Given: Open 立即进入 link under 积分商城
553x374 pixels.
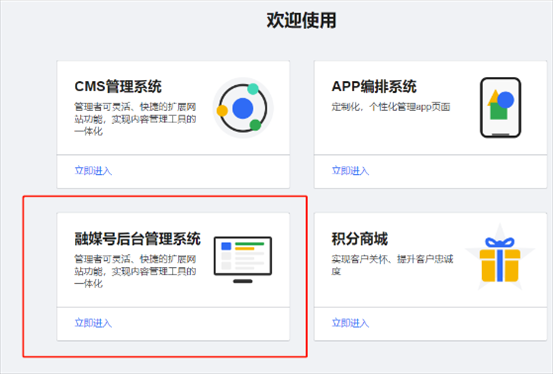Looking at the screenshot, I should pyautogui.click(x=350, y=323).
